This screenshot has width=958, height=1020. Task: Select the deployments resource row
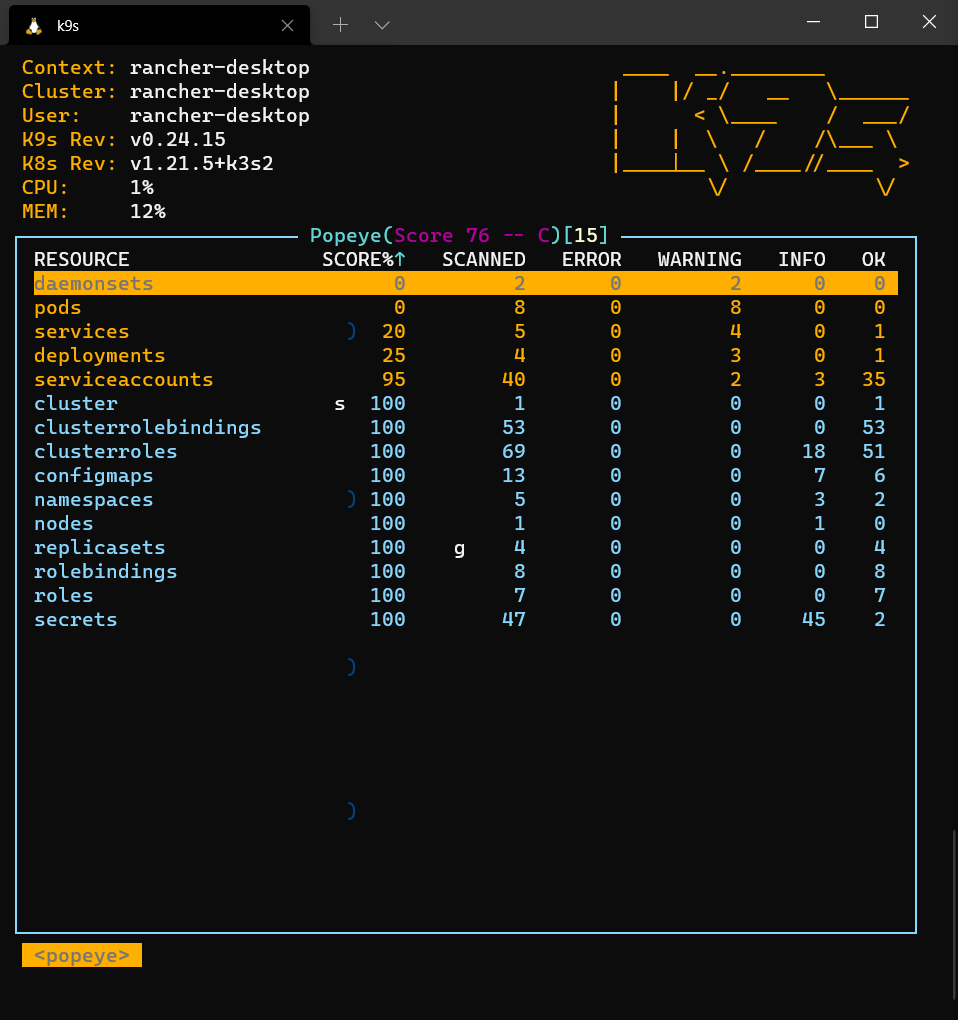[x=99, y=355]
